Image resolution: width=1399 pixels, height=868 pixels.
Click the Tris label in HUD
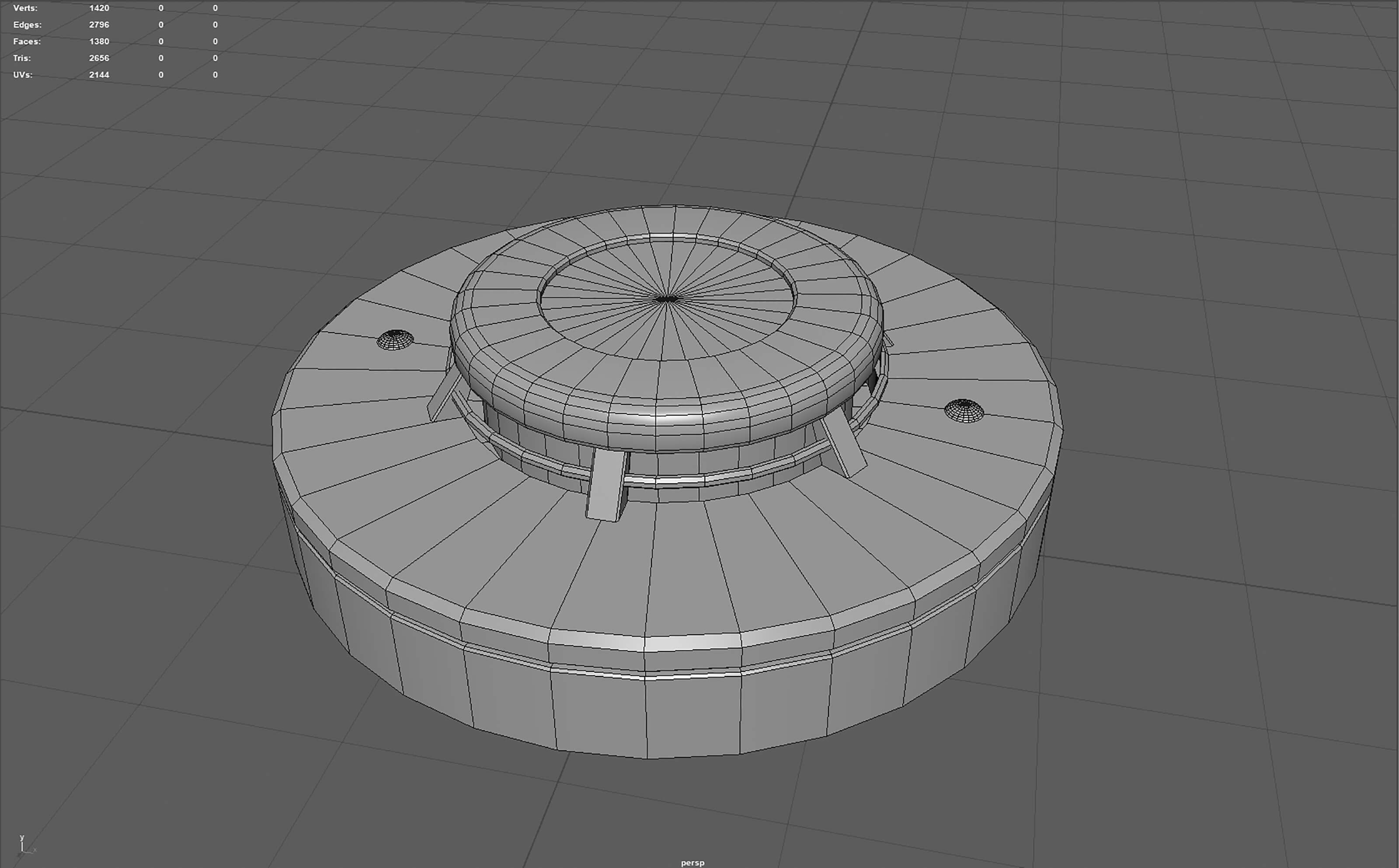click(22, 58)
